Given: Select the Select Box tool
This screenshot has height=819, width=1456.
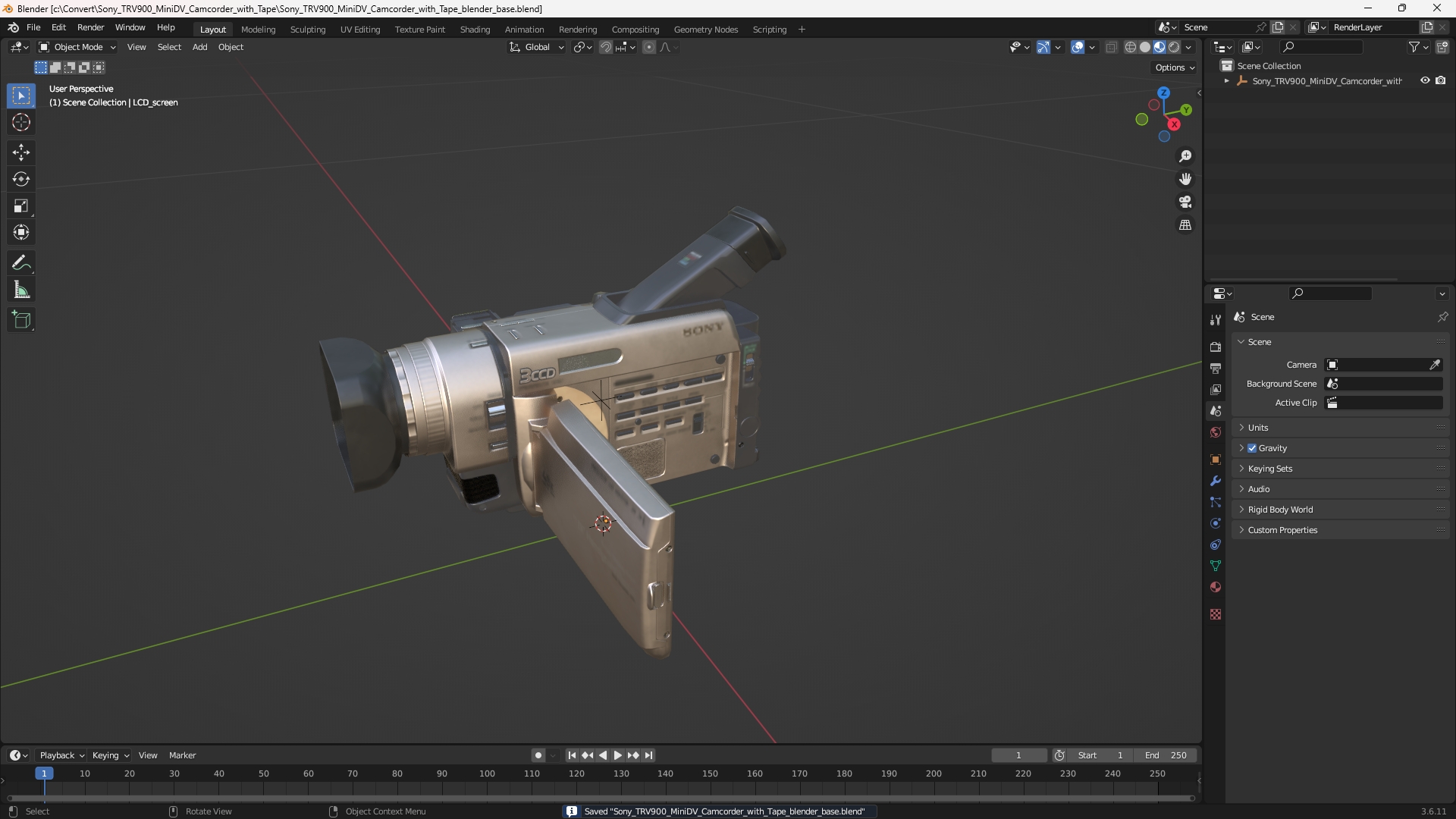Looking at the screenshot, I should pyautogui.click(x=21, y=96).
